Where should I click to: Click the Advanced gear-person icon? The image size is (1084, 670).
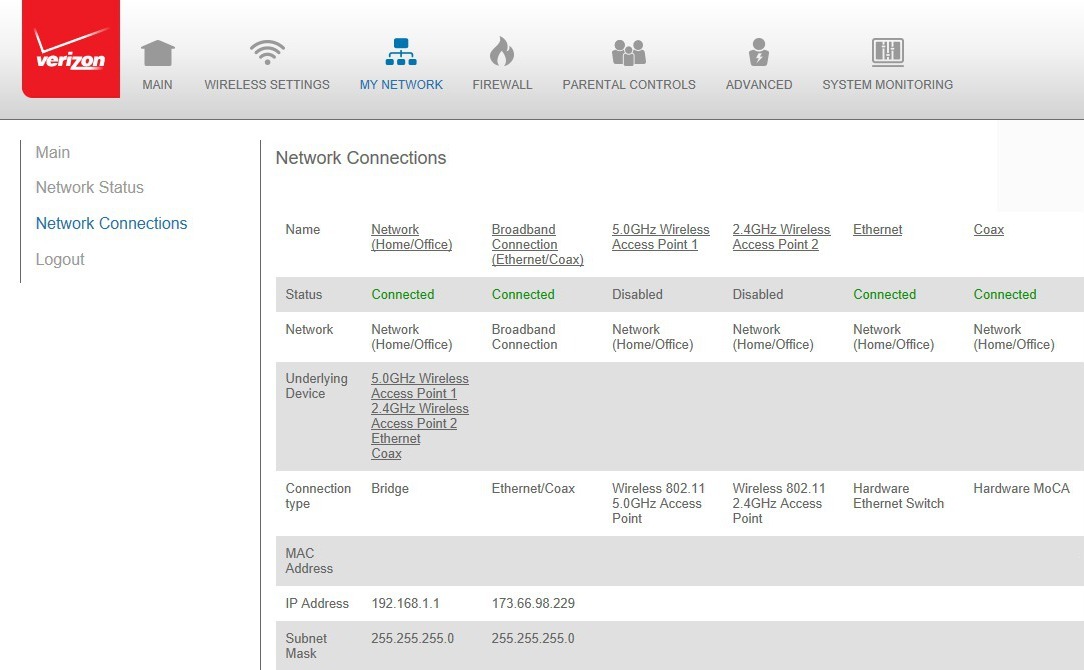point(757,50)
